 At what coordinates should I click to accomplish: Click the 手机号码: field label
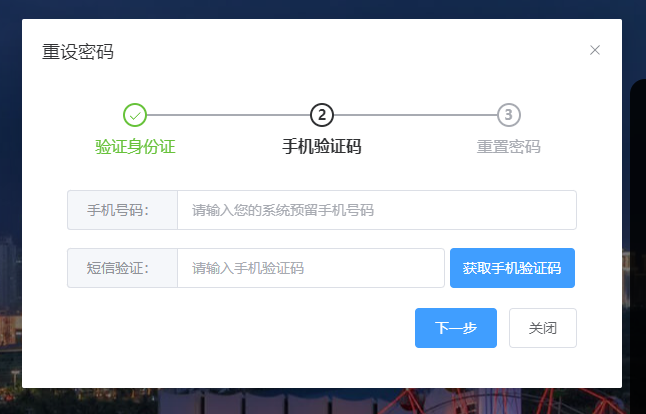[118, 210]
